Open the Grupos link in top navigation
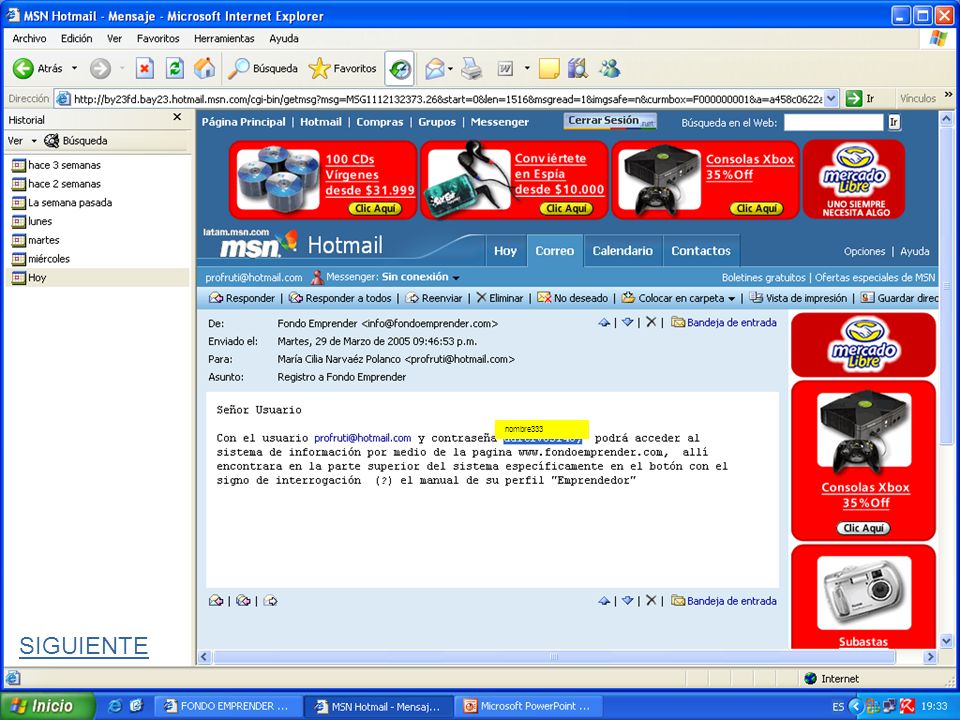The width and height of the screenshot is (960, 720). 437,122
